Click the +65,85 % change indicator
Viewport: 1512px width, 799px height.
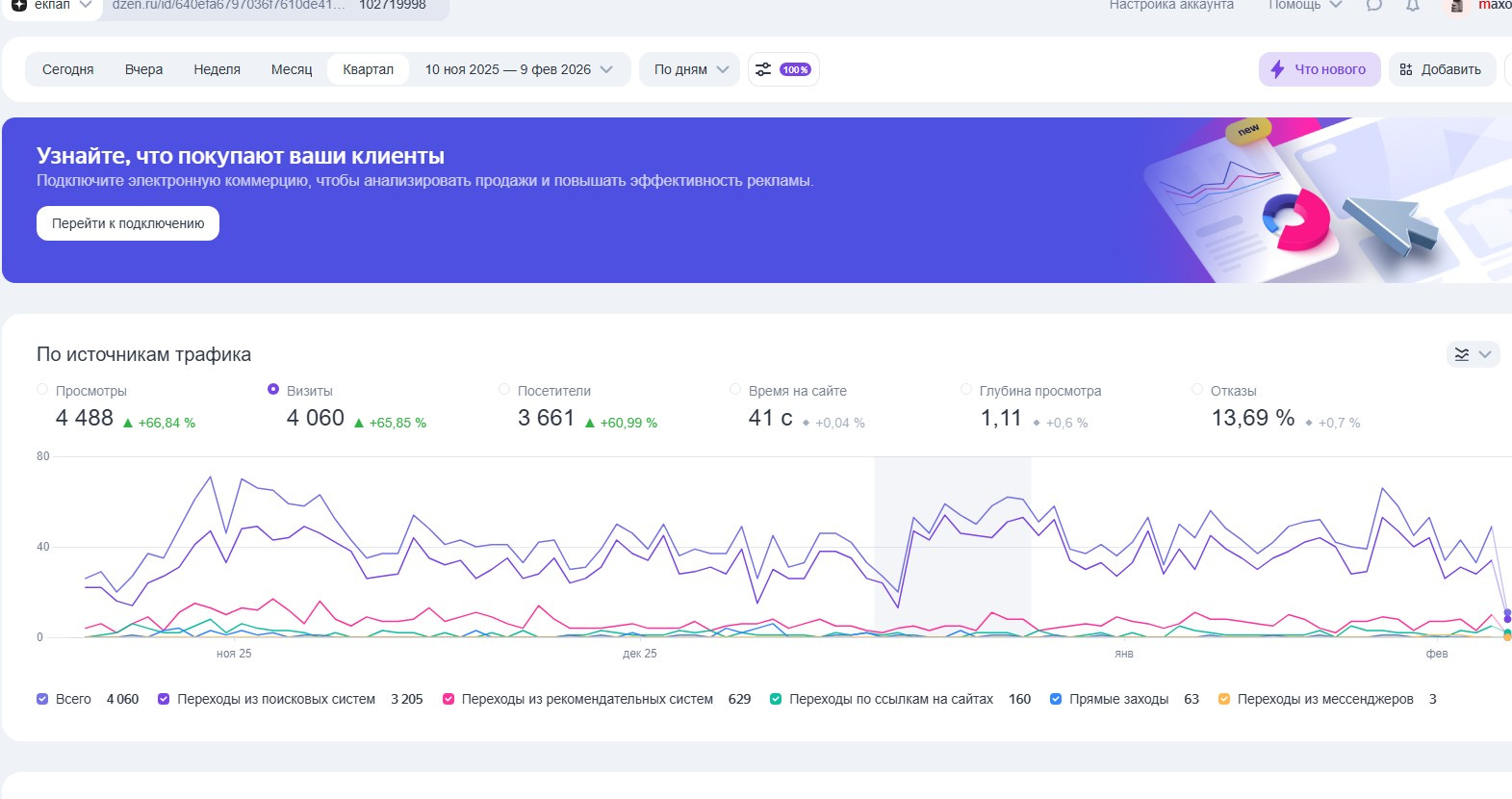pos(390,423)
